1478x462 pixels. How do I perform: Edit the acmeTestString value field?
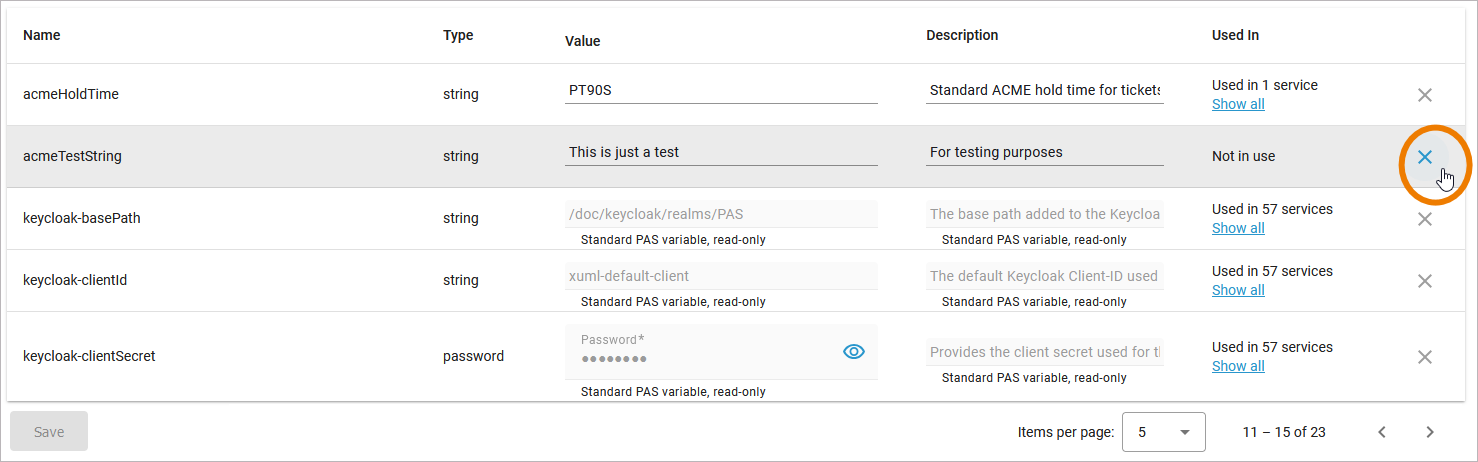pyautogui.click(x=720, y=152)
